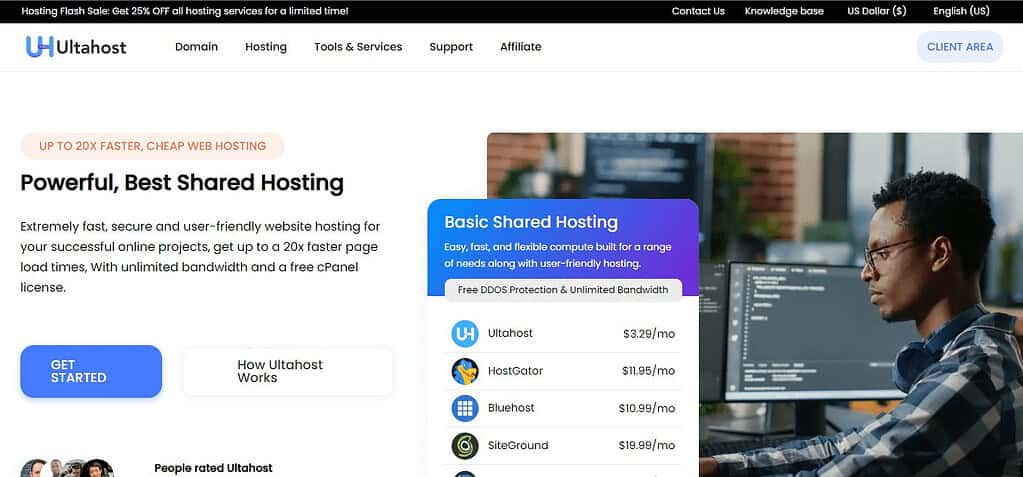
Task: Go to the Affiliate page
Action: click(521, 47)
